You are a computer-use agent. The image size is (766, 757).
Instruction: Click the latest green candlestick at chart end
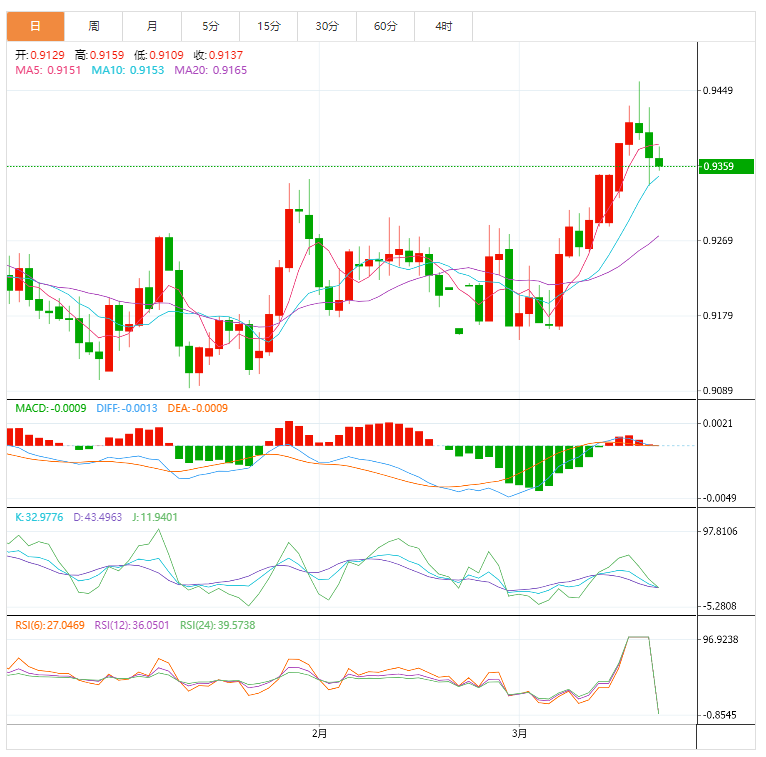tap(659, 162)
